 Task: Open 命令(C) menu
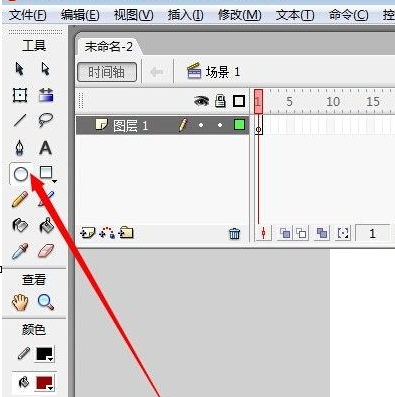click(349, 15)
